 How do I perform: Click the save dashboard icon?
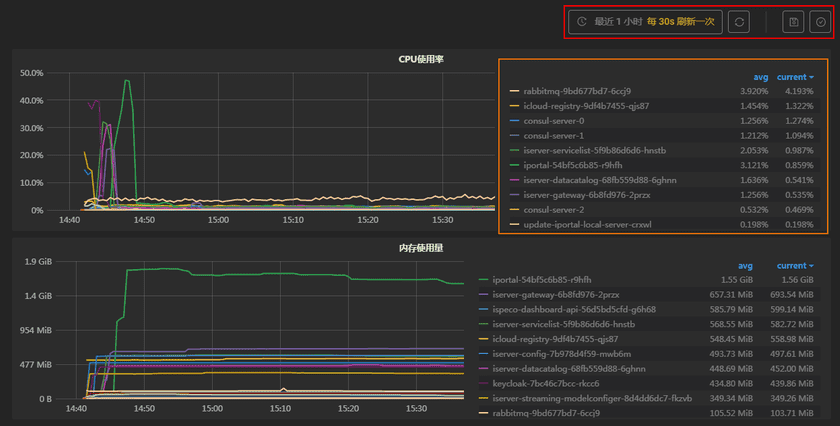[x=794, y=22]
